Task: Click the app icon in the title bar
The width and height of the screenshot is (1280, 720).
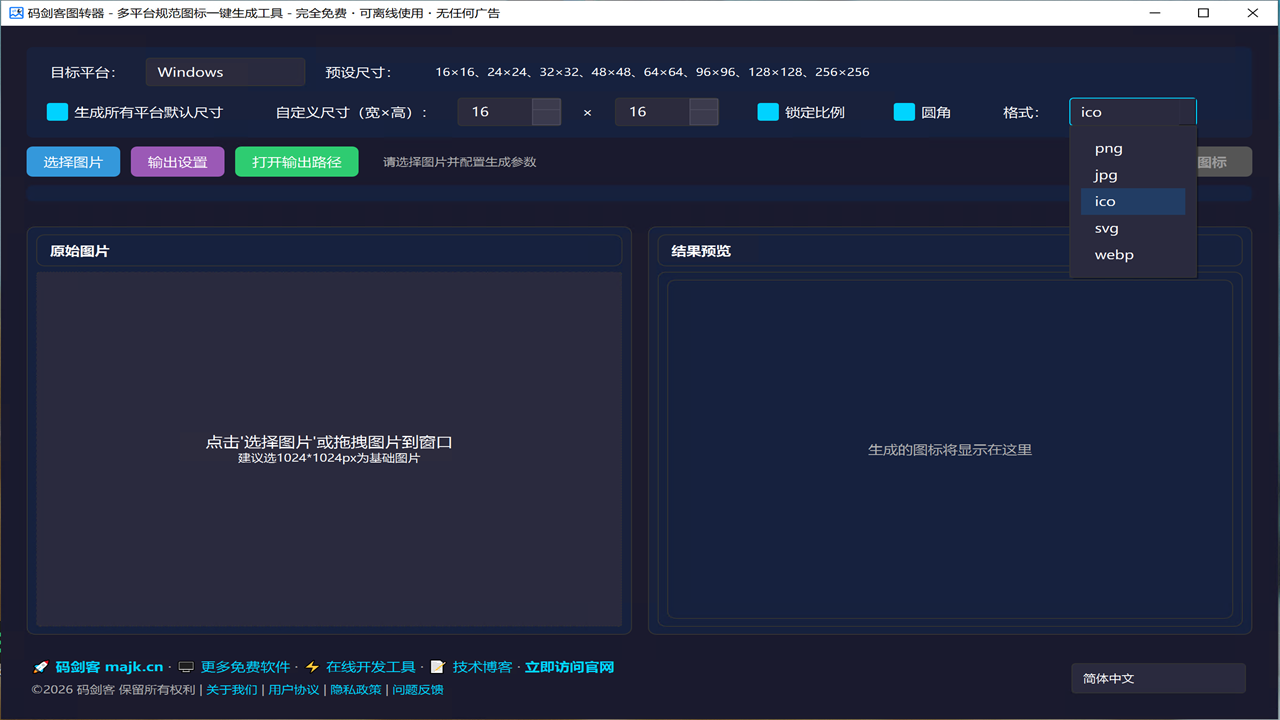Action: (16, 13)
